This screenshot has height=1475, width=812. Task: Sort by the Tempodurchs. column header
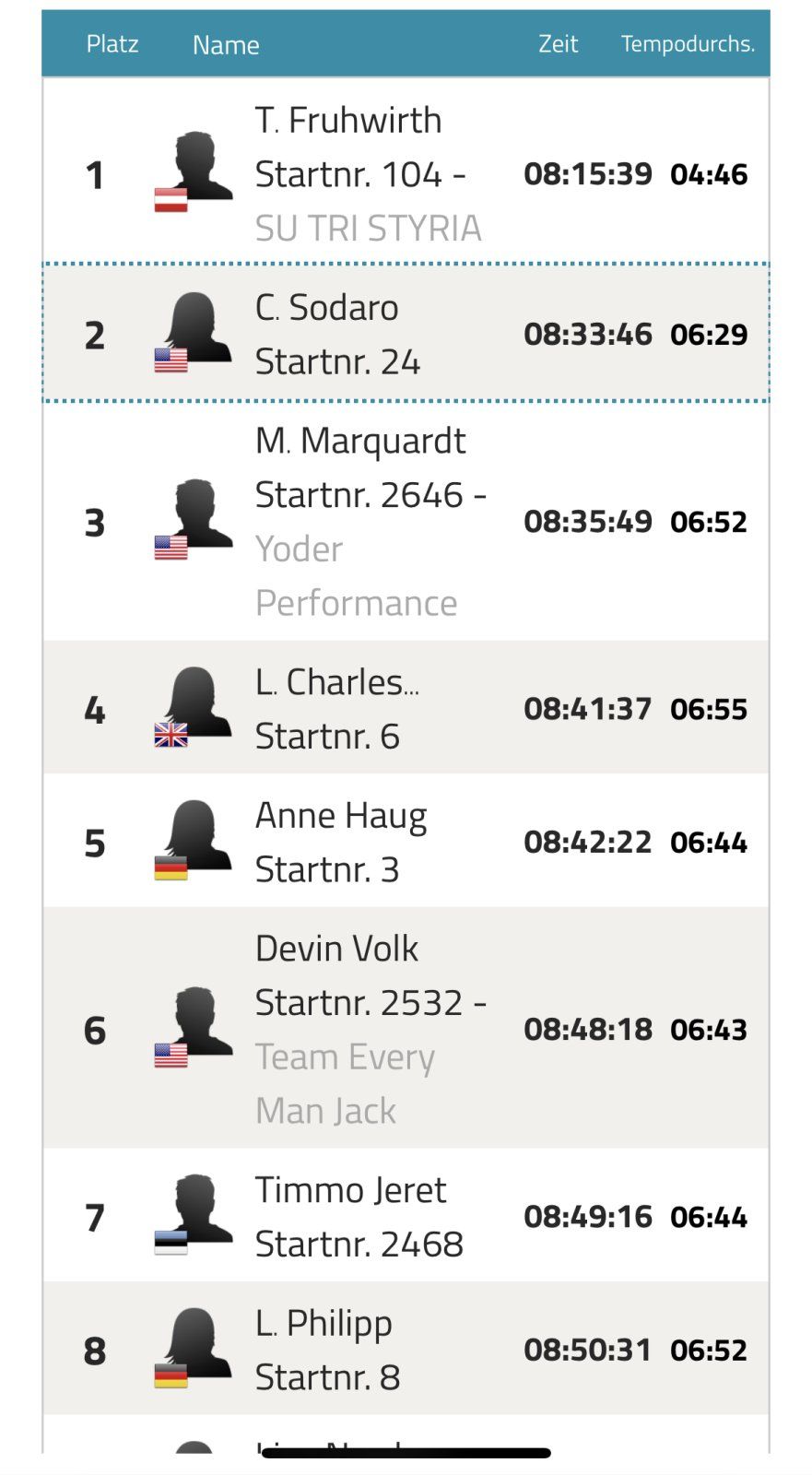coord(688,44)
